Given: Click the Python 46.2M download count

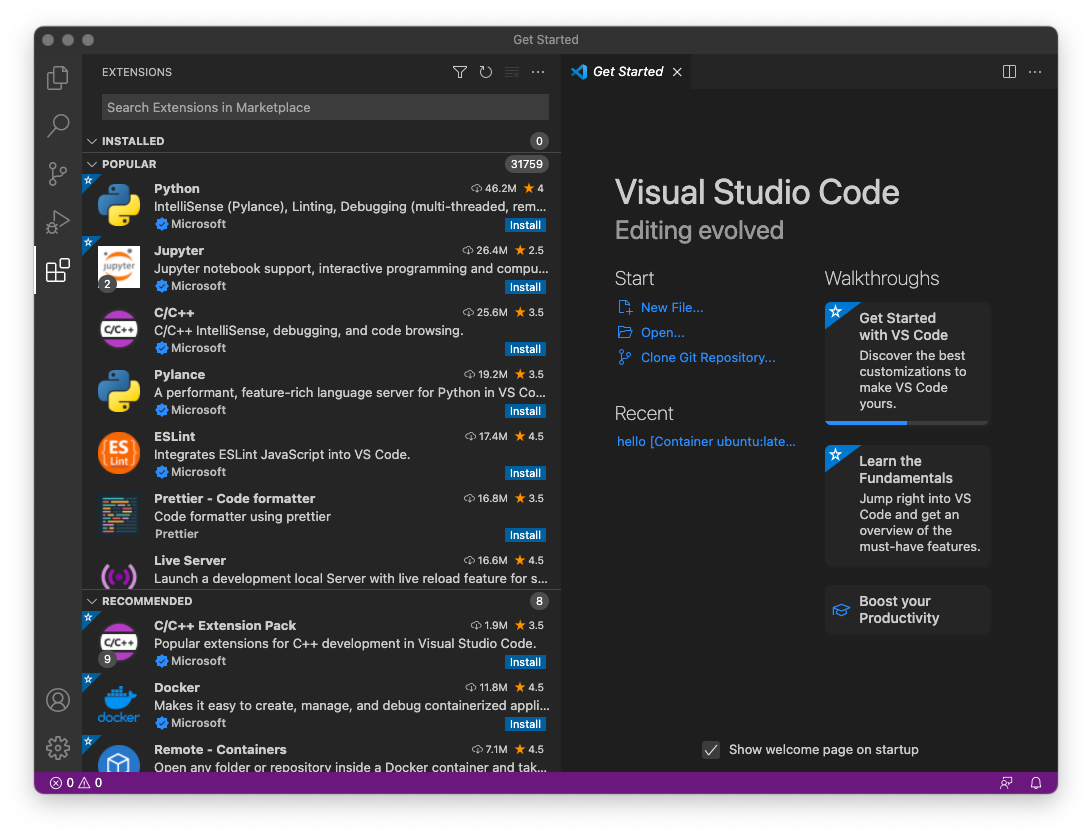Looking at the screenshot, I should 493,188.
